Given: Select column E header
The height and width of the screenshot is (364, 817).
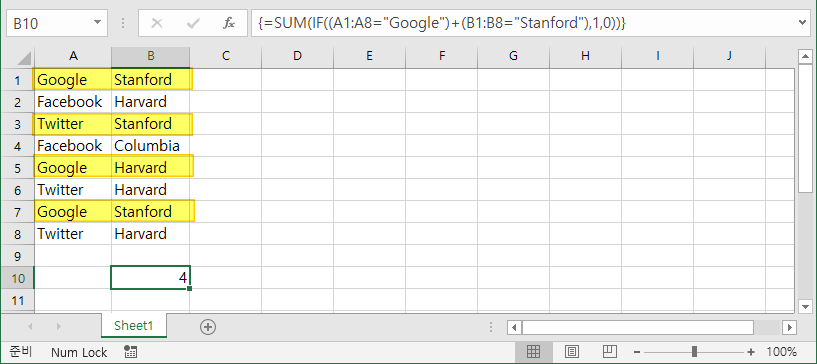Looking at the screenshot, I should 369,56.
